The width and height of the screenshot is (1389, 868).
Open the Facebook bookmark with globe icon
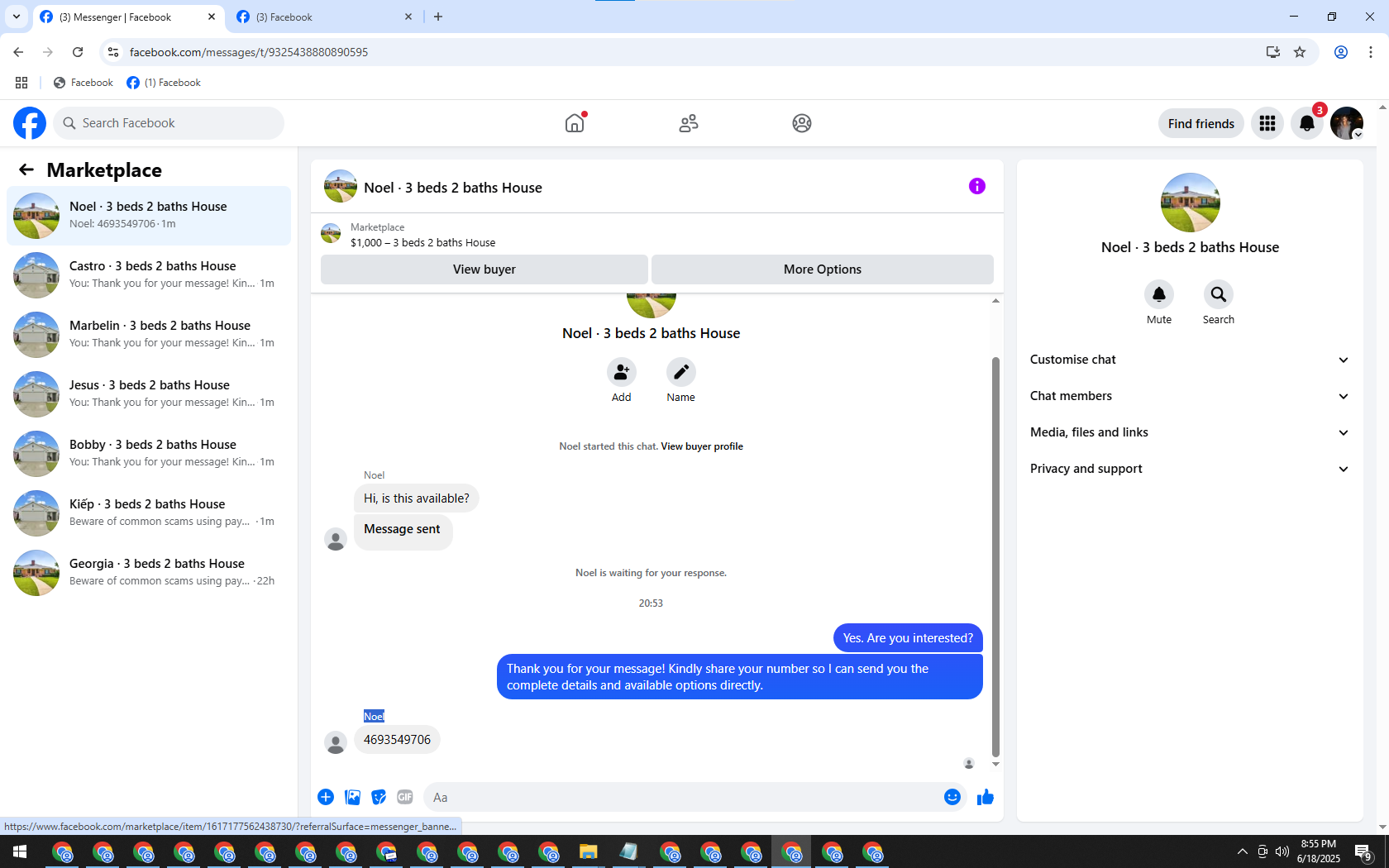click(x=83, y=83)
